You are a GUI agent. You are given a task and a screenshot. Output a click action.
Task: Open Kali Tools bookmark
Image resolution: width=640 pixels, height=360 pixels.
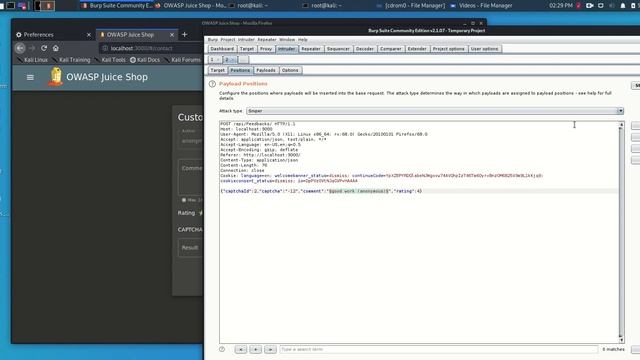coord(110,60)
